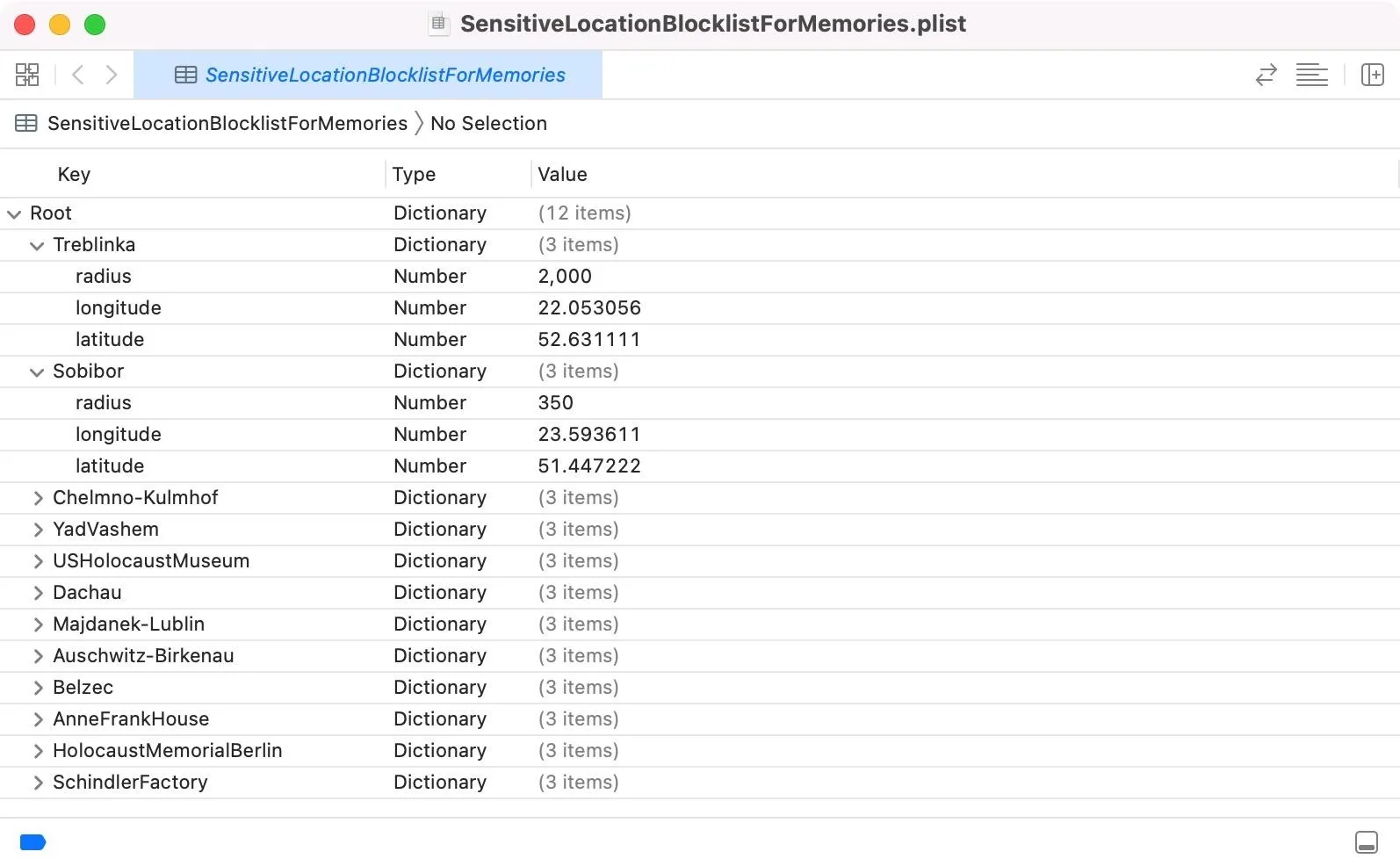Select longitude value 23.593611
The image size is (1400, 866).
[x=589, y=434]
